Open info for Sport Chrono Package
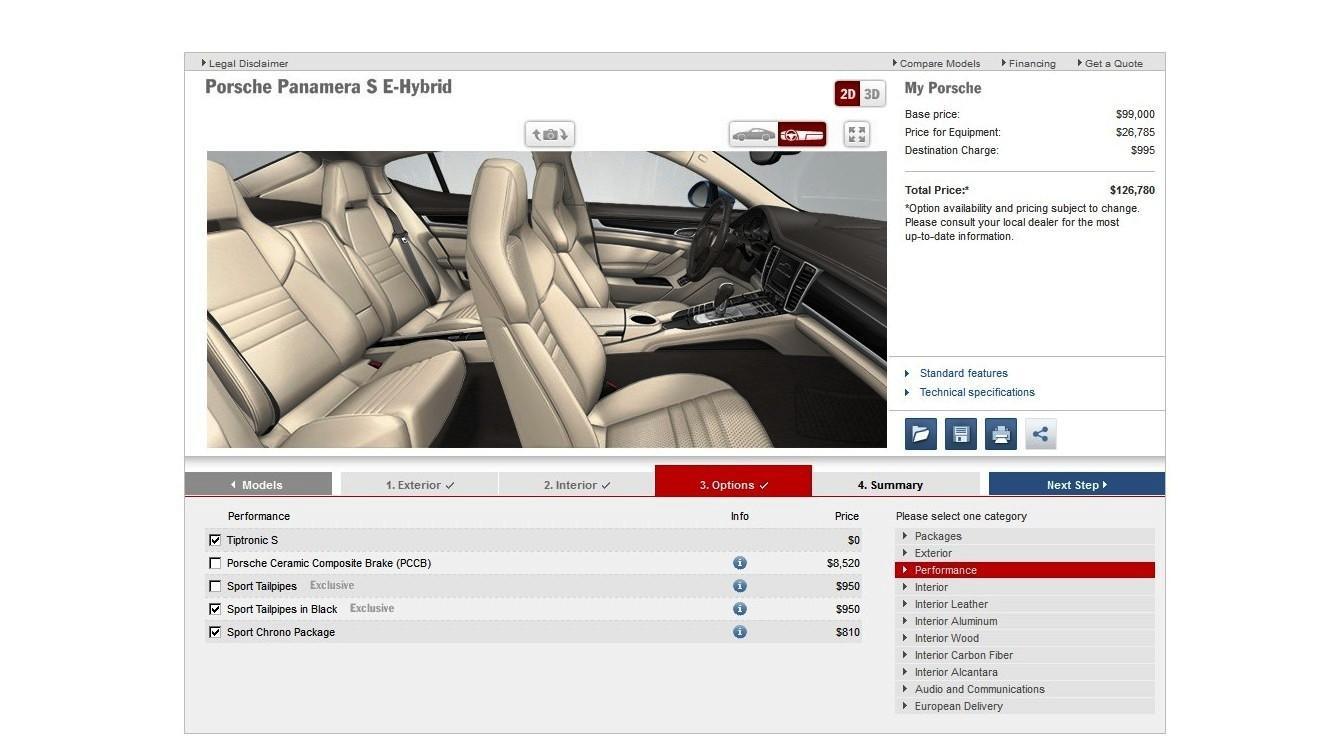 (740, 632)
